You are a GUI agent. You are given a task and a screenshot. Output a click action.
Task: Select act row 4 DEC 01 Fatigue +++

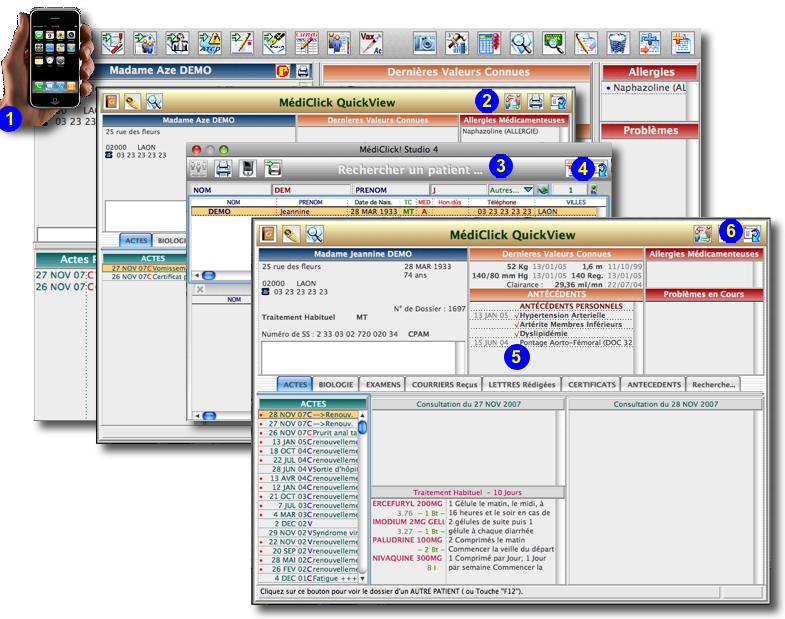(308, 578)
